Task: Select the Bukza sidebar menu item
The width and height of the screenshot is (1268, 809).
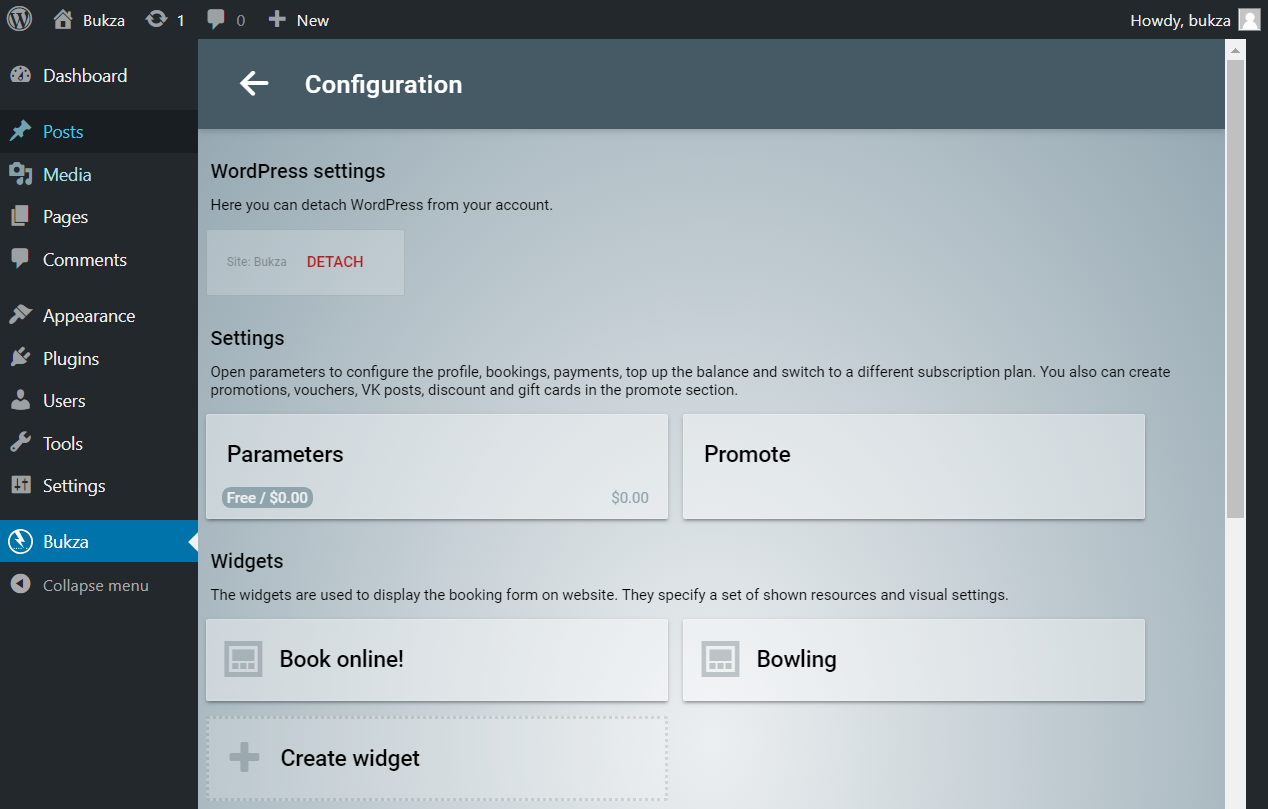Action: tap(66, 542)
